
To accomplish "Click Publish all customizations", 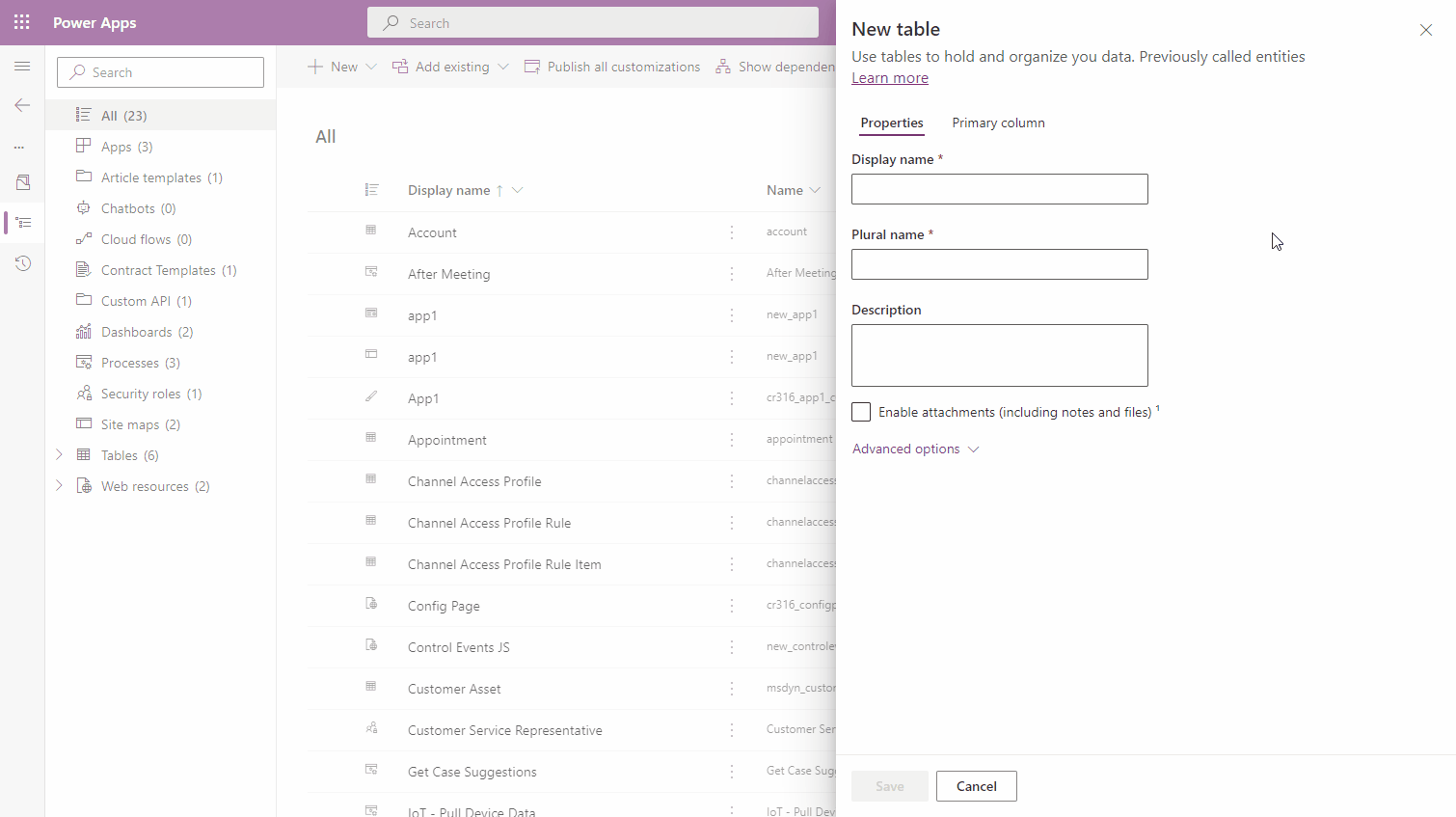I will pyautogui.click(x=612, y=67).
